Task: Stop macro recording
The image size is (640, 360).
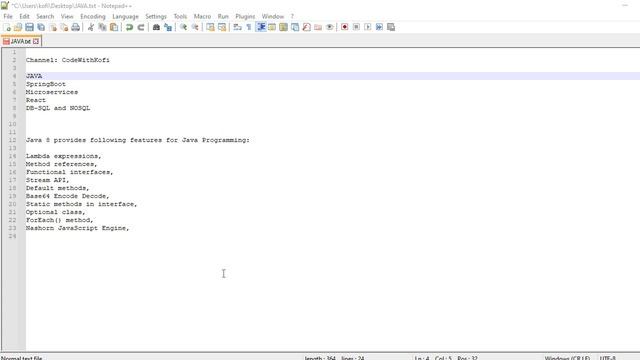Action: pyautogui.click(x=356, y=27)
